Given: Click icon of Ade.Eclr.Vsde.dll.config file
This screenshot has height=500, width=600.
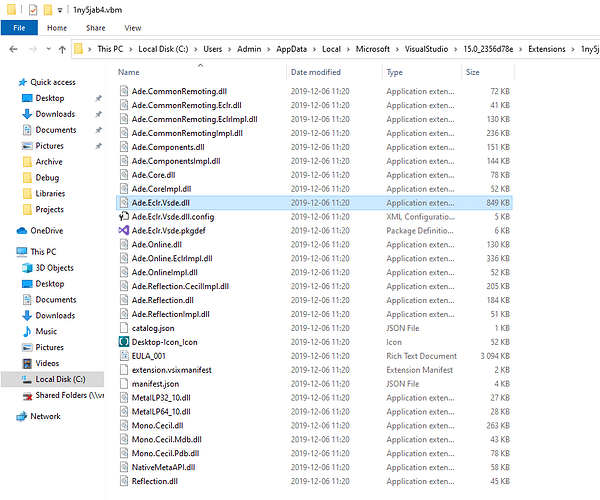Looking at the screenshot, I should 124,217.
